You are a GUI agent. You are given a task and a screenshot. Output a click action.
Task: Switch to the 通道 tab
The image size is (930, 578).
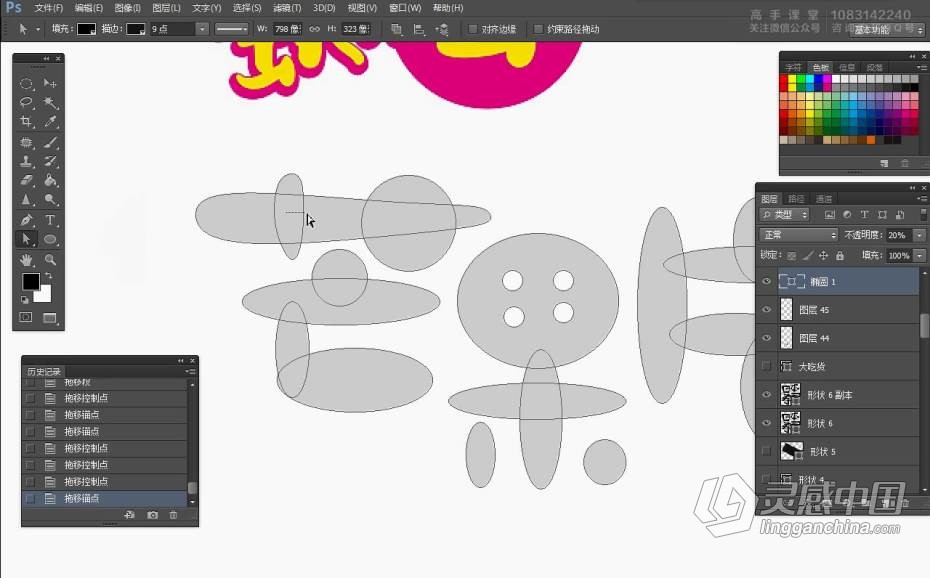[824, 199]
